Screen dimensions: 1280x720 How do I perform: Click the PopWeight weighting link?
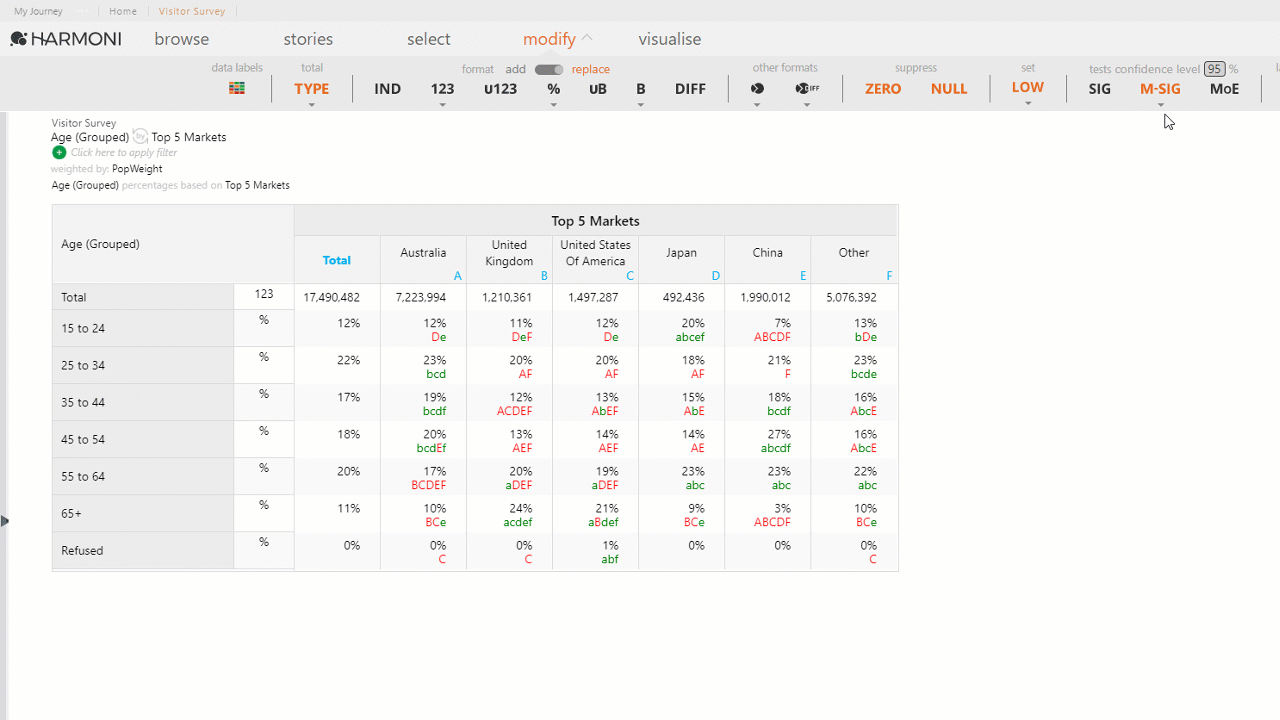click(x=137, y=169)
